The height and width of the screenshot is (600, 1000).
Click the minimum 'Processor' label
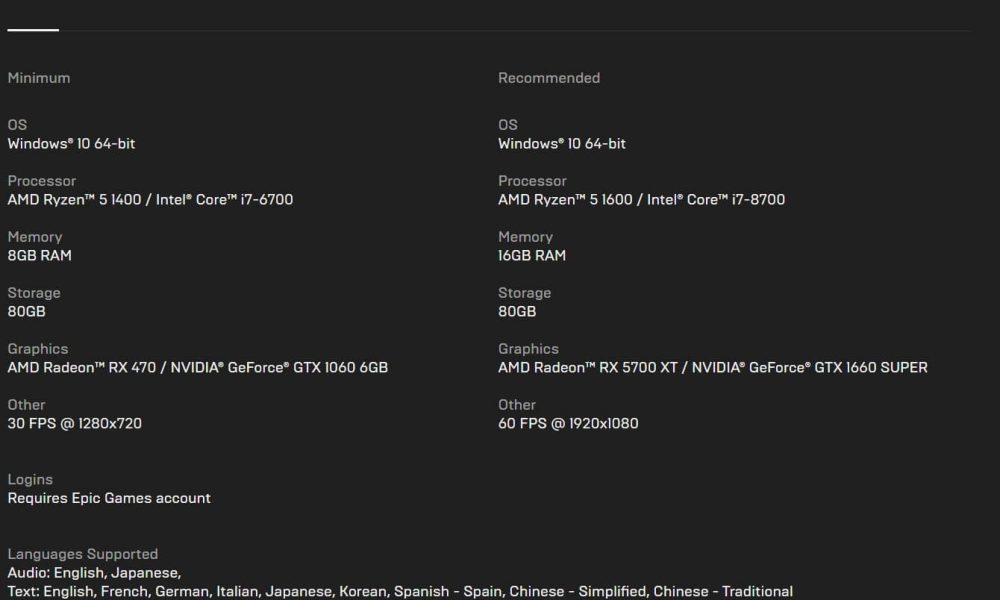coord(41,181)
